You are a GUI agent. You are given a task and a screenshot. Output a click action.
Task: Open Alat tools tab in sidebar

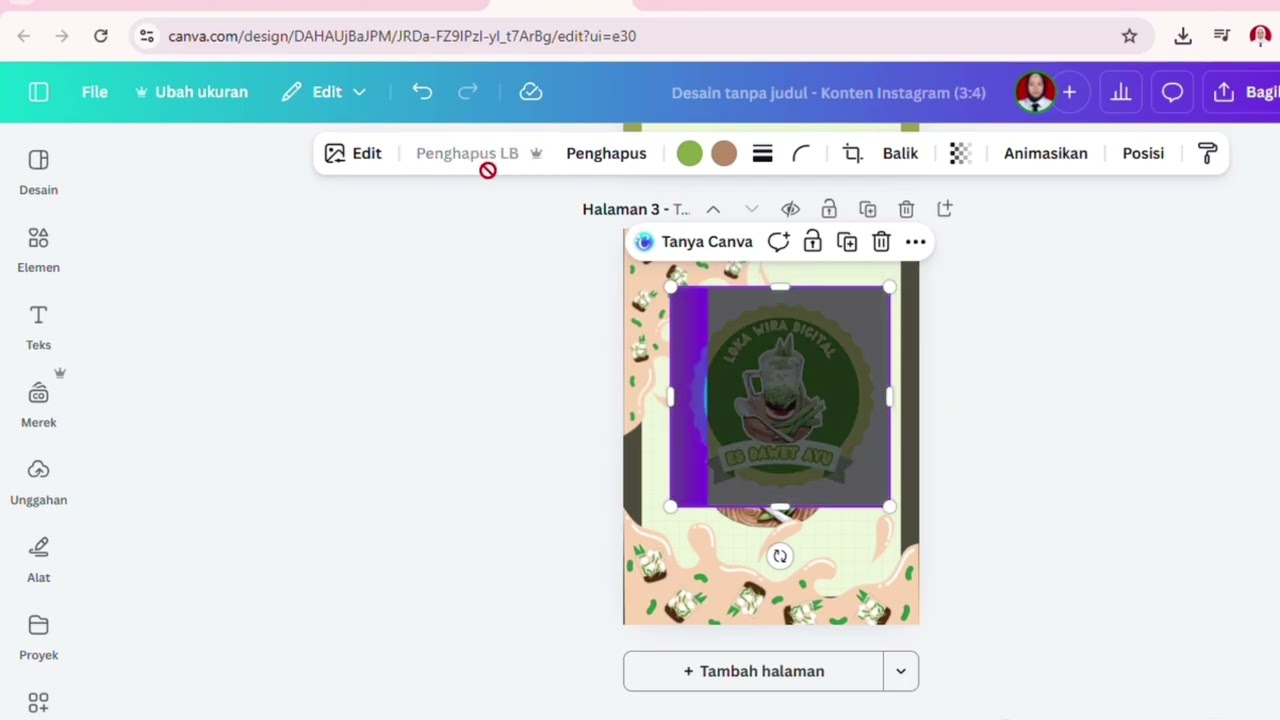(x=39, y=560)
